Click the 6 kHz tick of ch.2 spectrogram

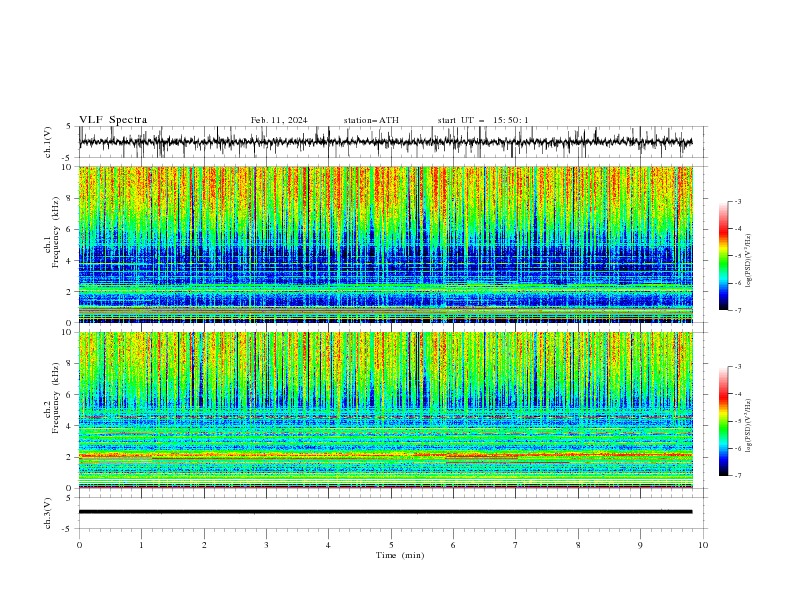(69, 395)
